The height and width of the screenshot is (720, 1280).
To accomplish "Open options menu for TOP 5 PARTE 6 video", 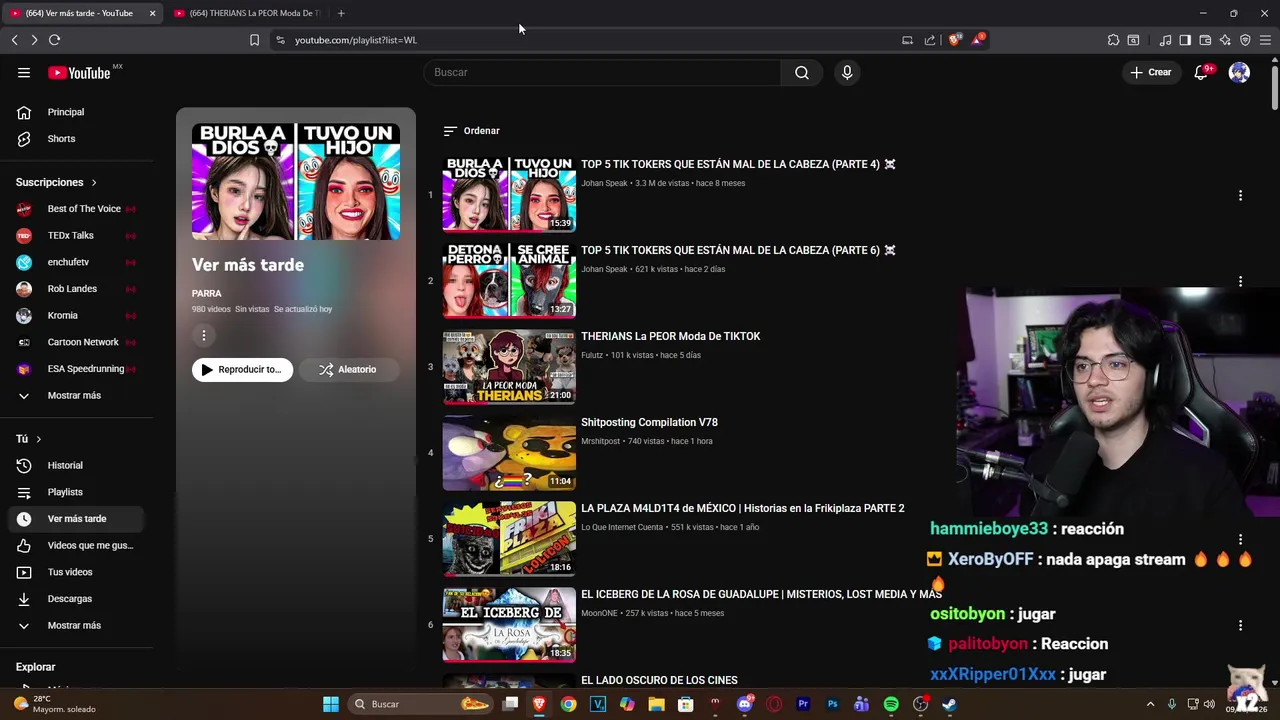I will pos(1240,281).
